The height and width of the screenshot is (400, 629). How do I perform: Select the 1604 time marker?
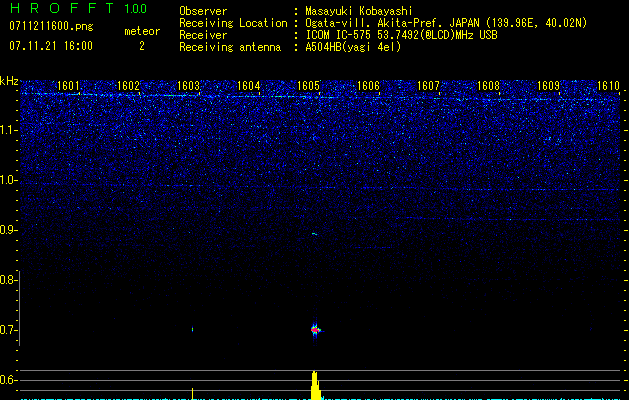click(249, 86)
